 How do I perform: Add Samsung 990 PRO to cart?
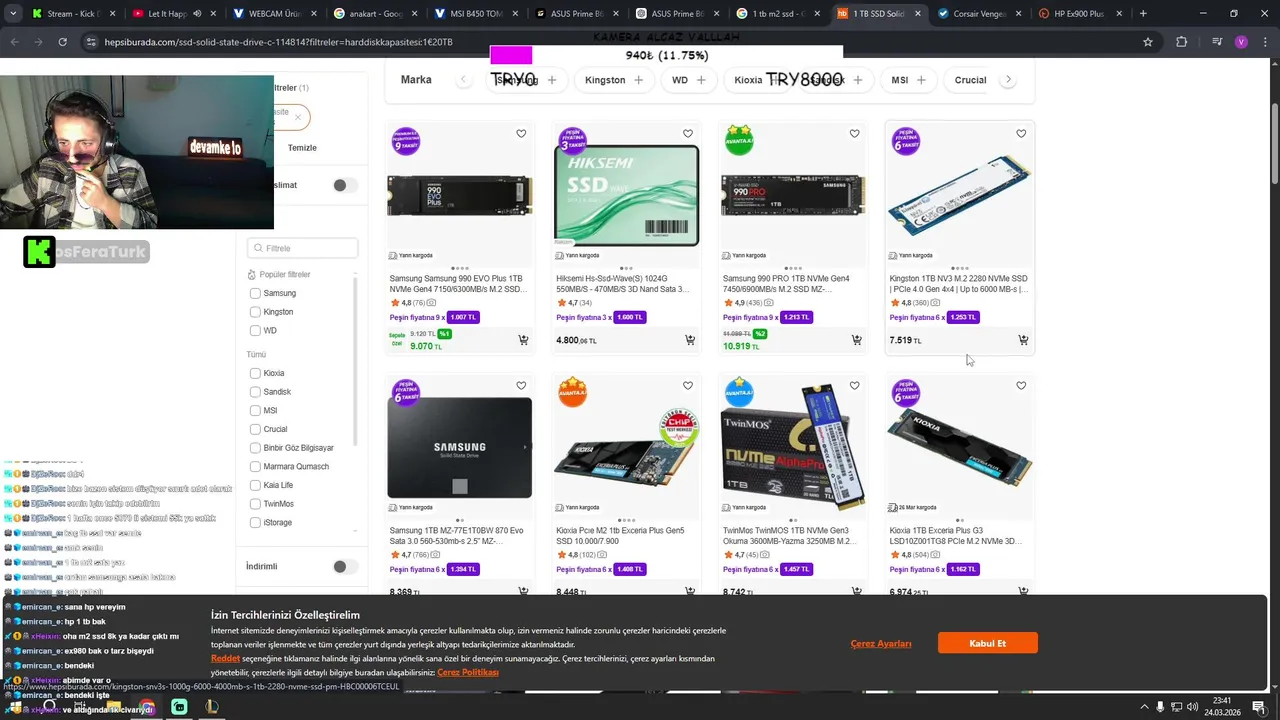pyautogui.click(x=857, y=340)
